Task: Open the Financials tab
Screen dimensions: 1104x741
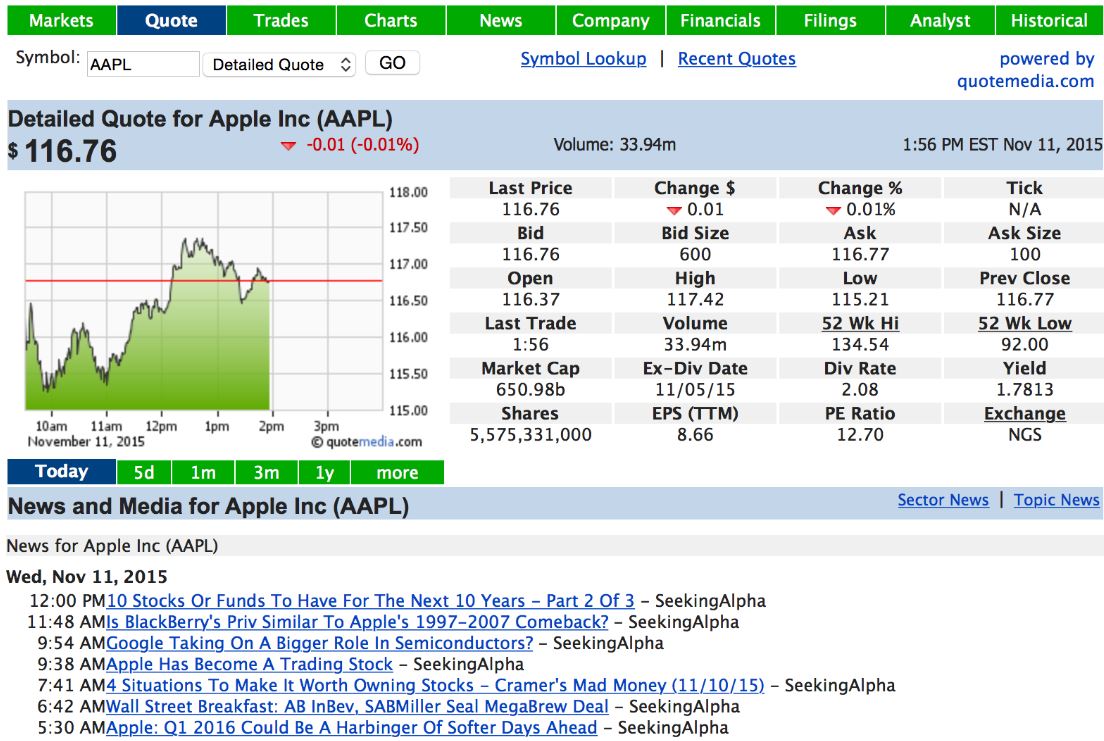Action: click(x=720, y=20)
